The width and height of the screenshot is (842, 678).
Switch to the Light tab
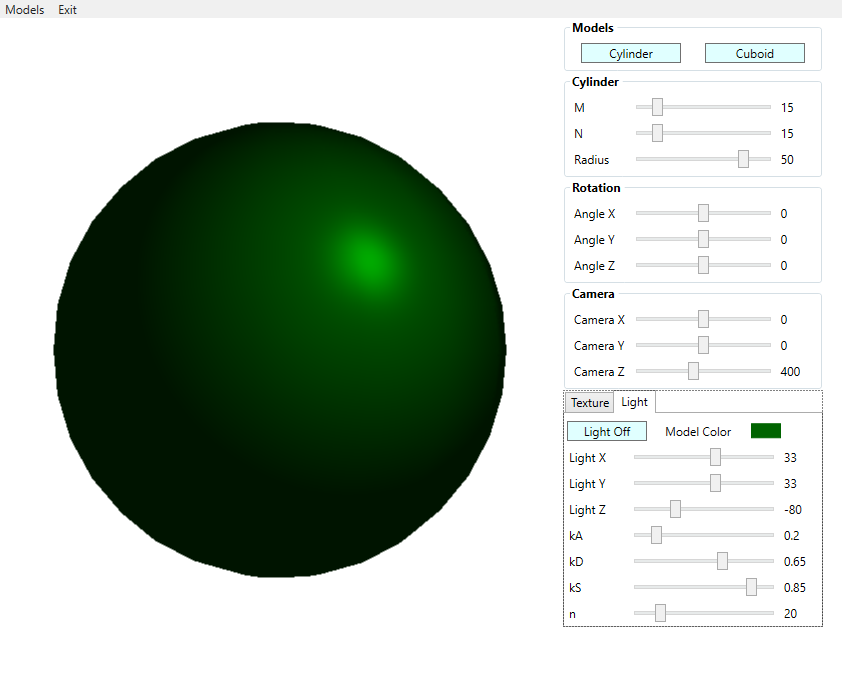634,402
